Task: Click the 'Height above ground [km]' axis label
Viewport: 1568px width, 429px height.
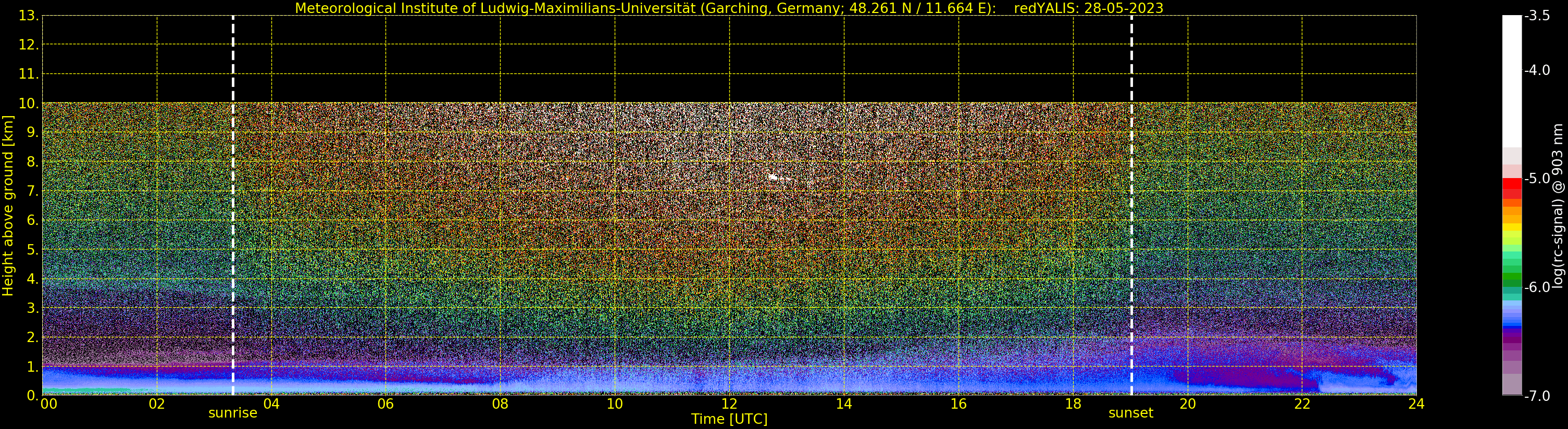Action: click(8, 206)
